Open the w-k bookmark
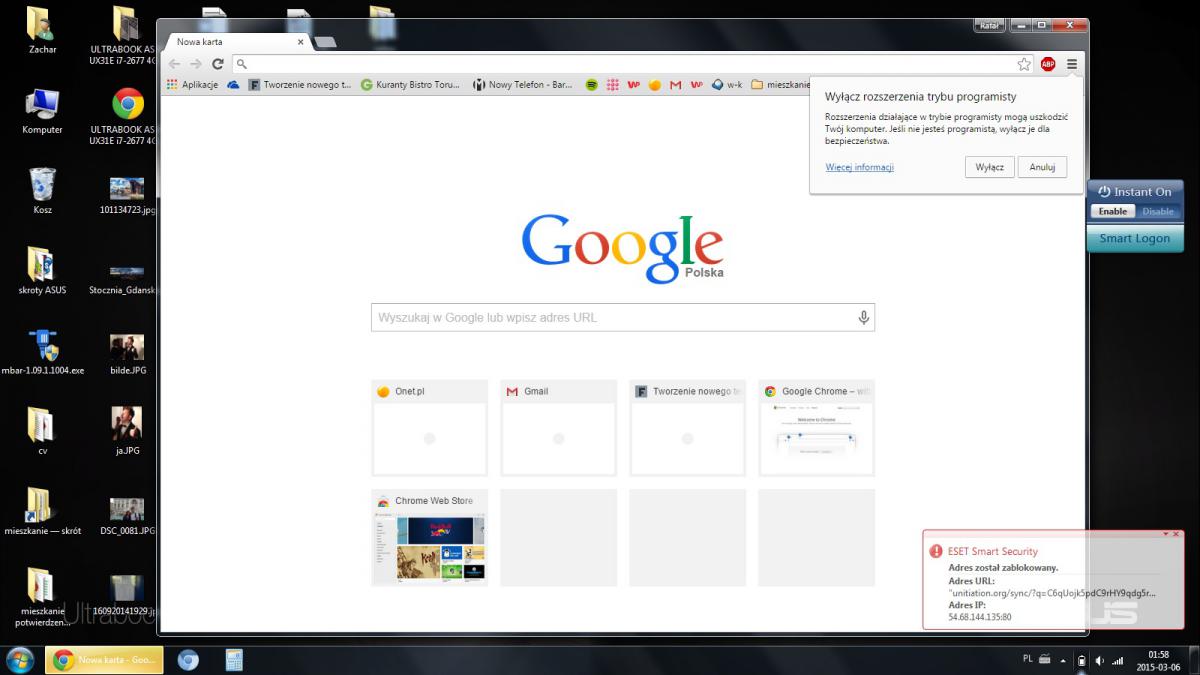The height and width of the screenshot is (675, 1200). point(727,85)
